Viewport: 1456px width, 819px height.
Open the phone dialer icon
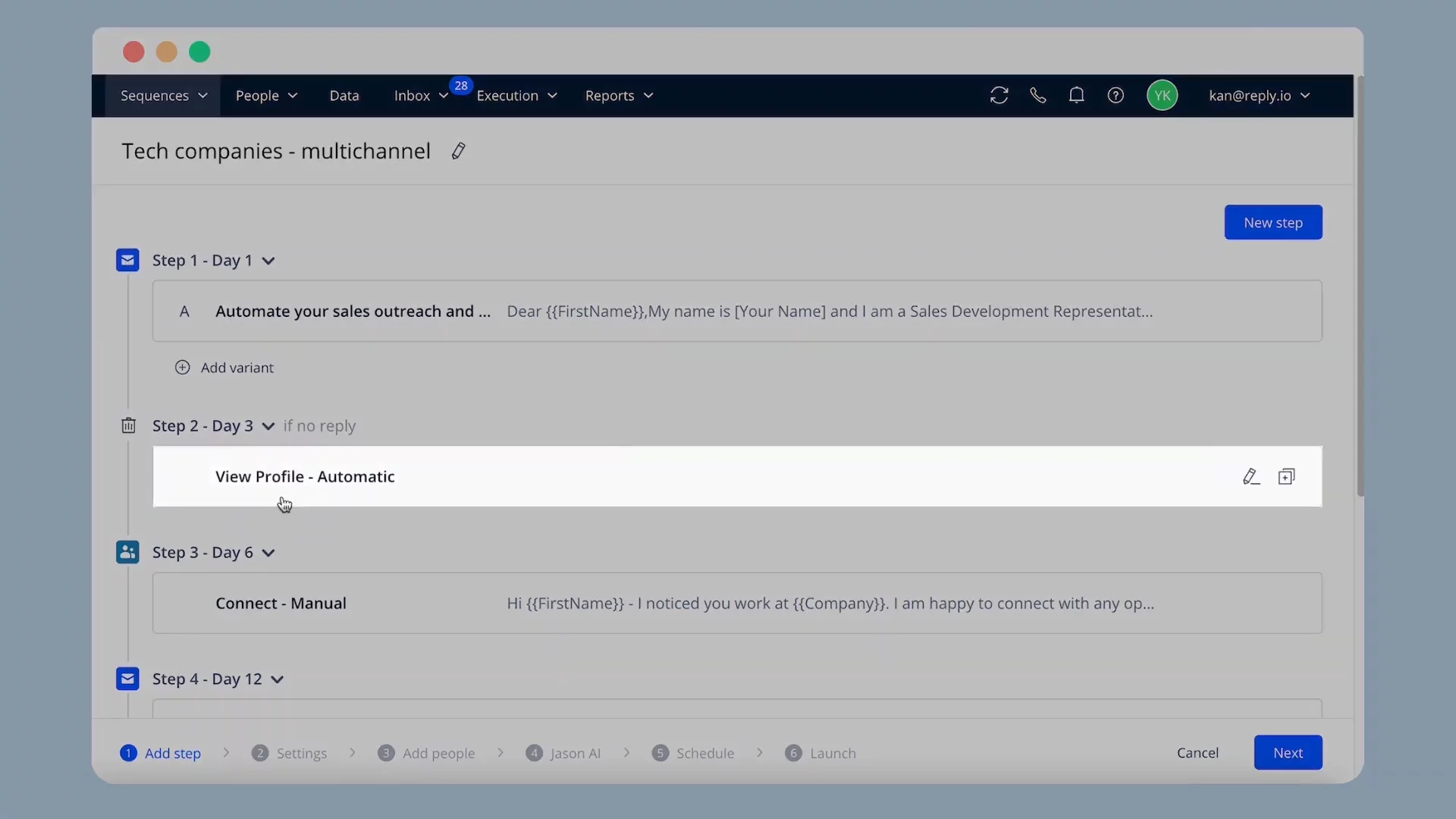[x=1037, y=96]
